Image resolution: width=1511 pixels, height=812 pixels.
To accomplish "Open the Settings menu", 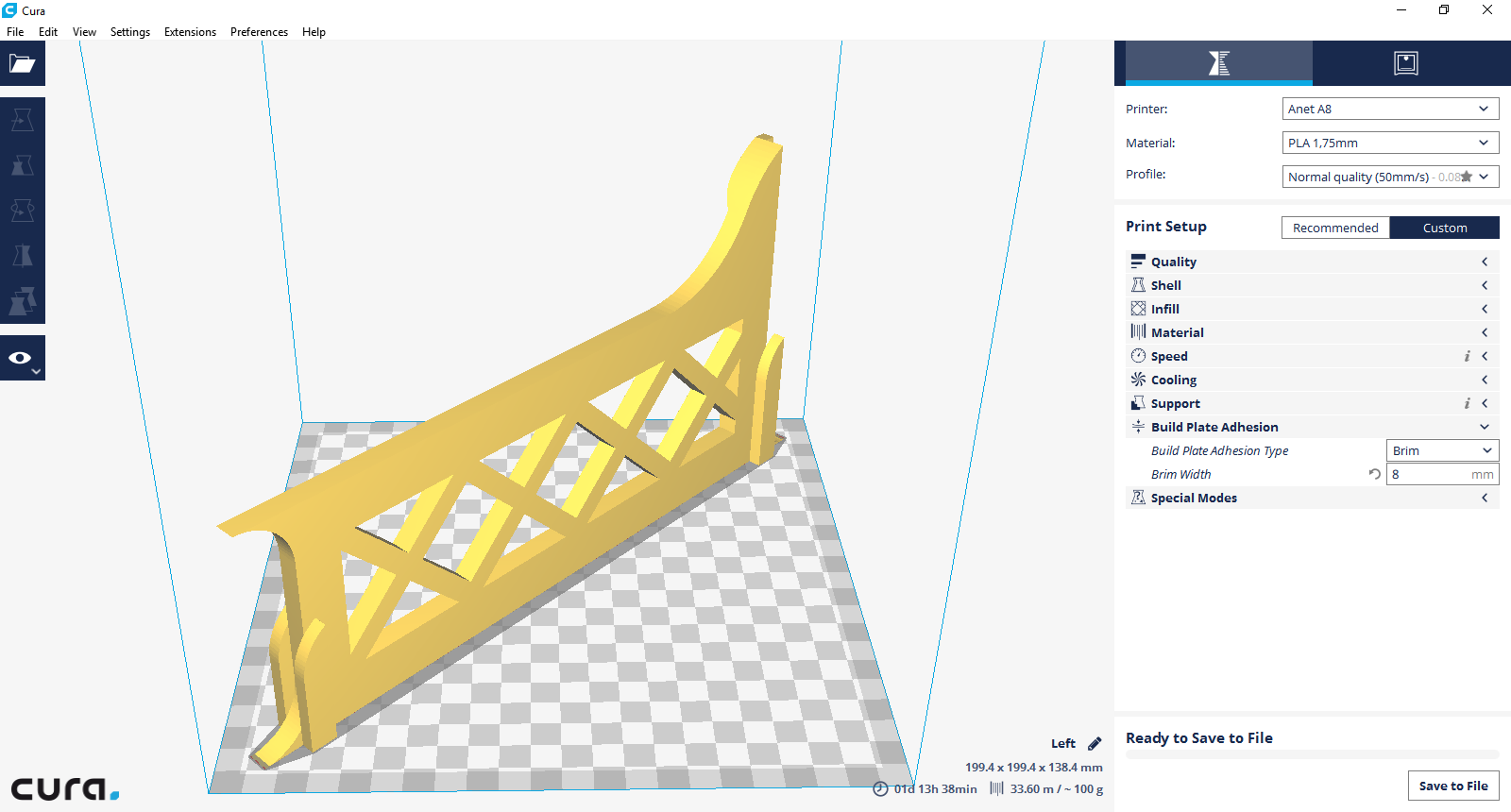I will [x=130, y=31].
